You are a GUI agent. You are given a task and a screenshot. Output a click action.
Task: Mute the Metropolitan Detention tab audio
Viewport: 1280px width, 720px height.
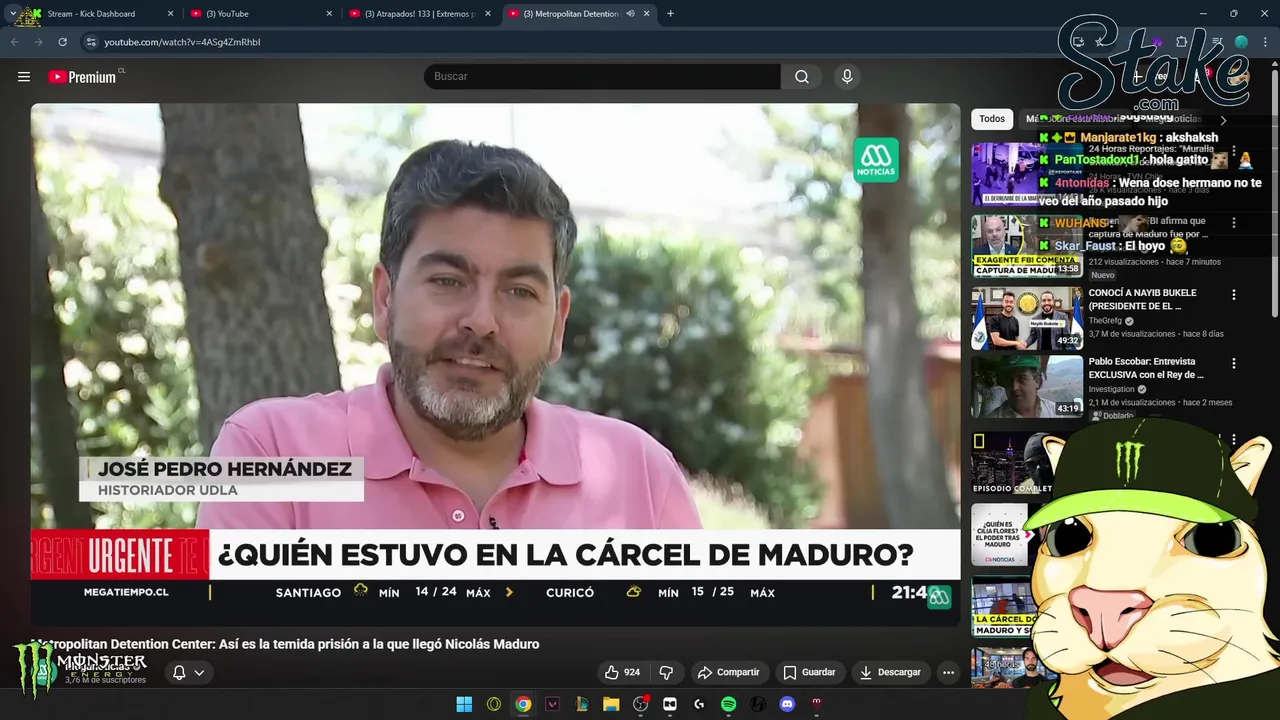(630, 13)
